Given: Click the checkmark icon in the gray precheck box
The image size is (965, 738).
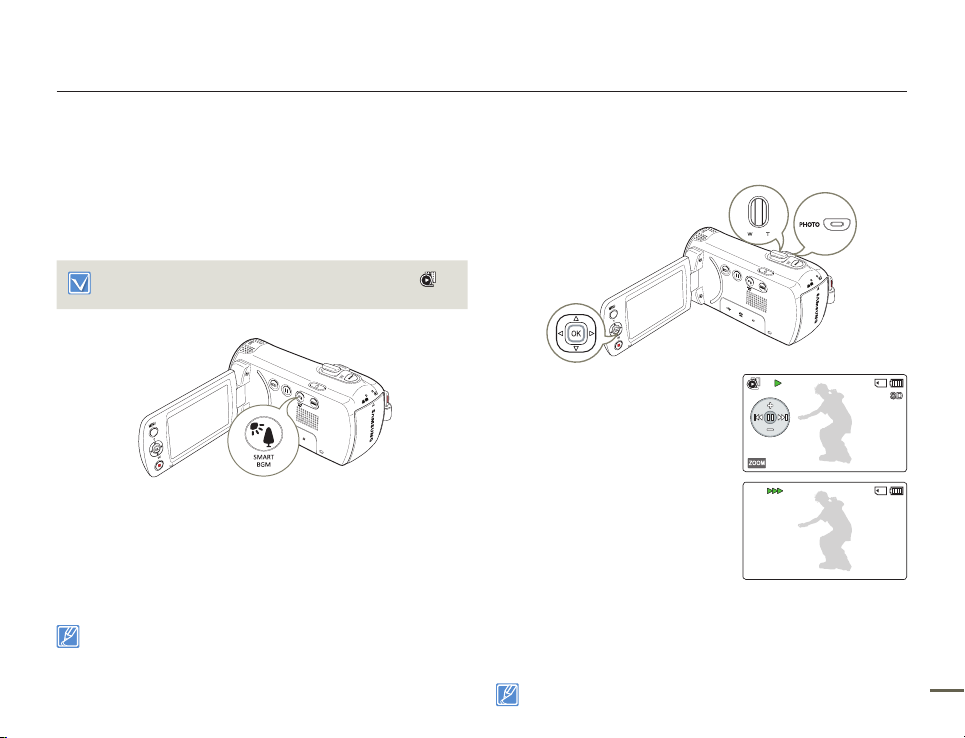Looking at the screenshot, I should [79, 283].
